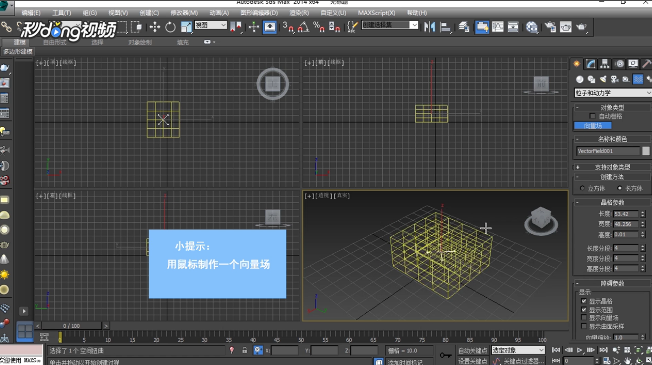Select the Cameras category icon
The height and width of the screenshot is (365, 652).
(x=614, y=79)
